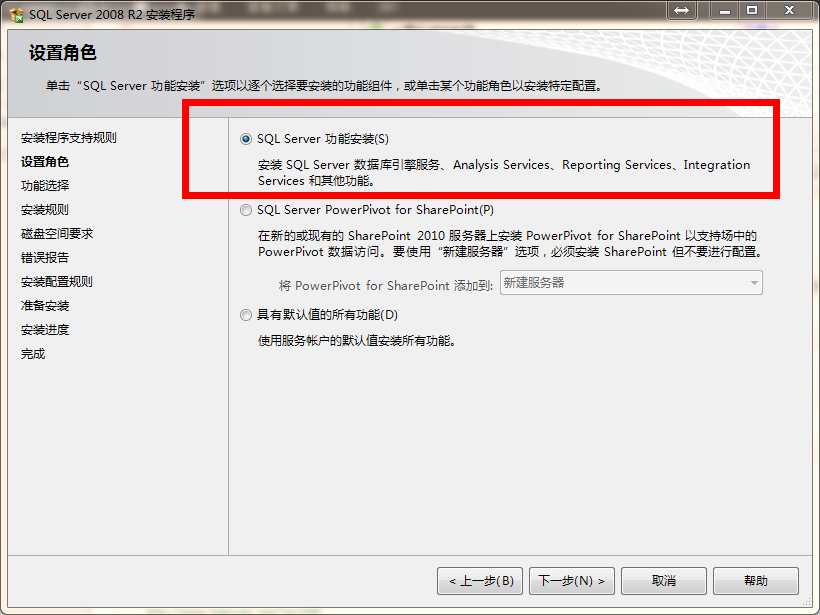
Task: Select 磁盘空间要求 in the sidebar
Action: tap(56, 234)
